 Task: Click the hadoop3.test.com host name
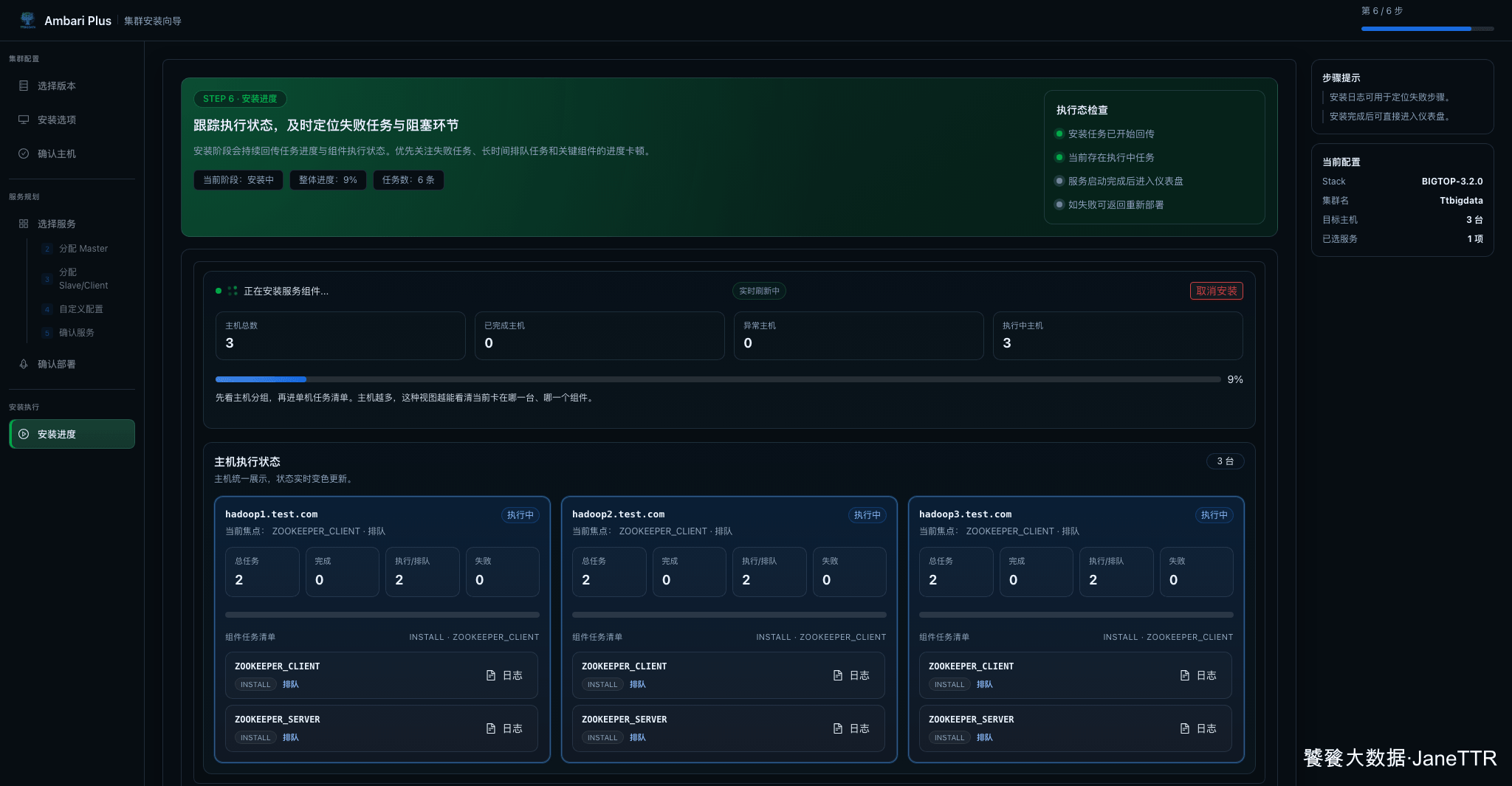966,514
